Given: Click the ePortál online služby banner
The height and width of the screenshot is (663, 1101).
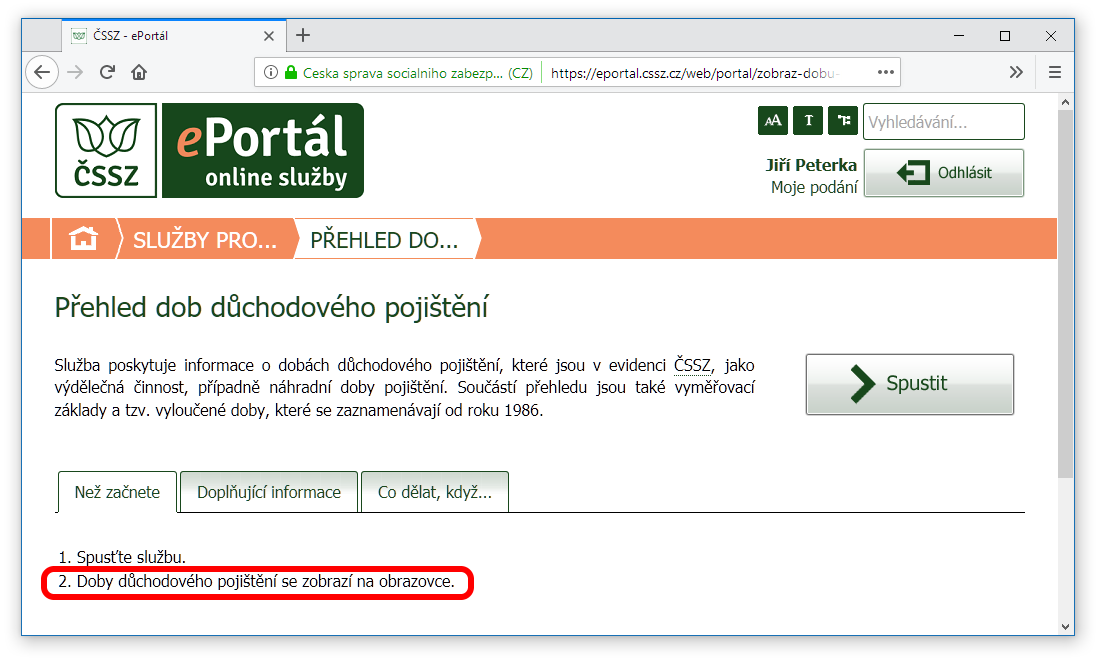Looking at the screenshot, I should pyautogui.click(x=263, y=150).
